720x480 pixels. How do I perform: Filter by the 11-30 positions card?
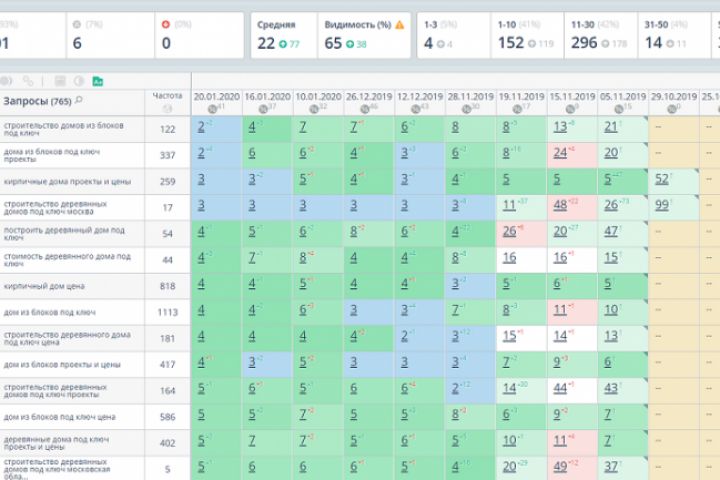pos(601,35)
